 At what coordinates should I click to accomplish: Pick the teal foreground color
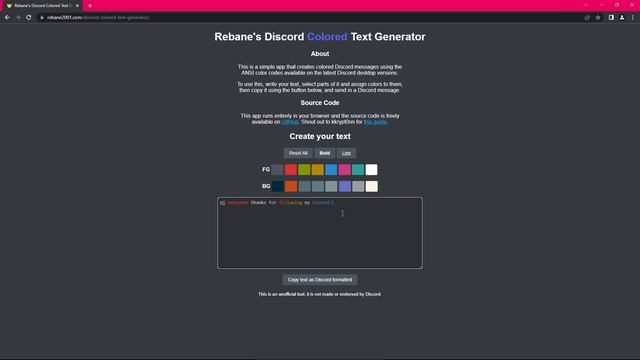pyautogui.click(x=358, y=169)
